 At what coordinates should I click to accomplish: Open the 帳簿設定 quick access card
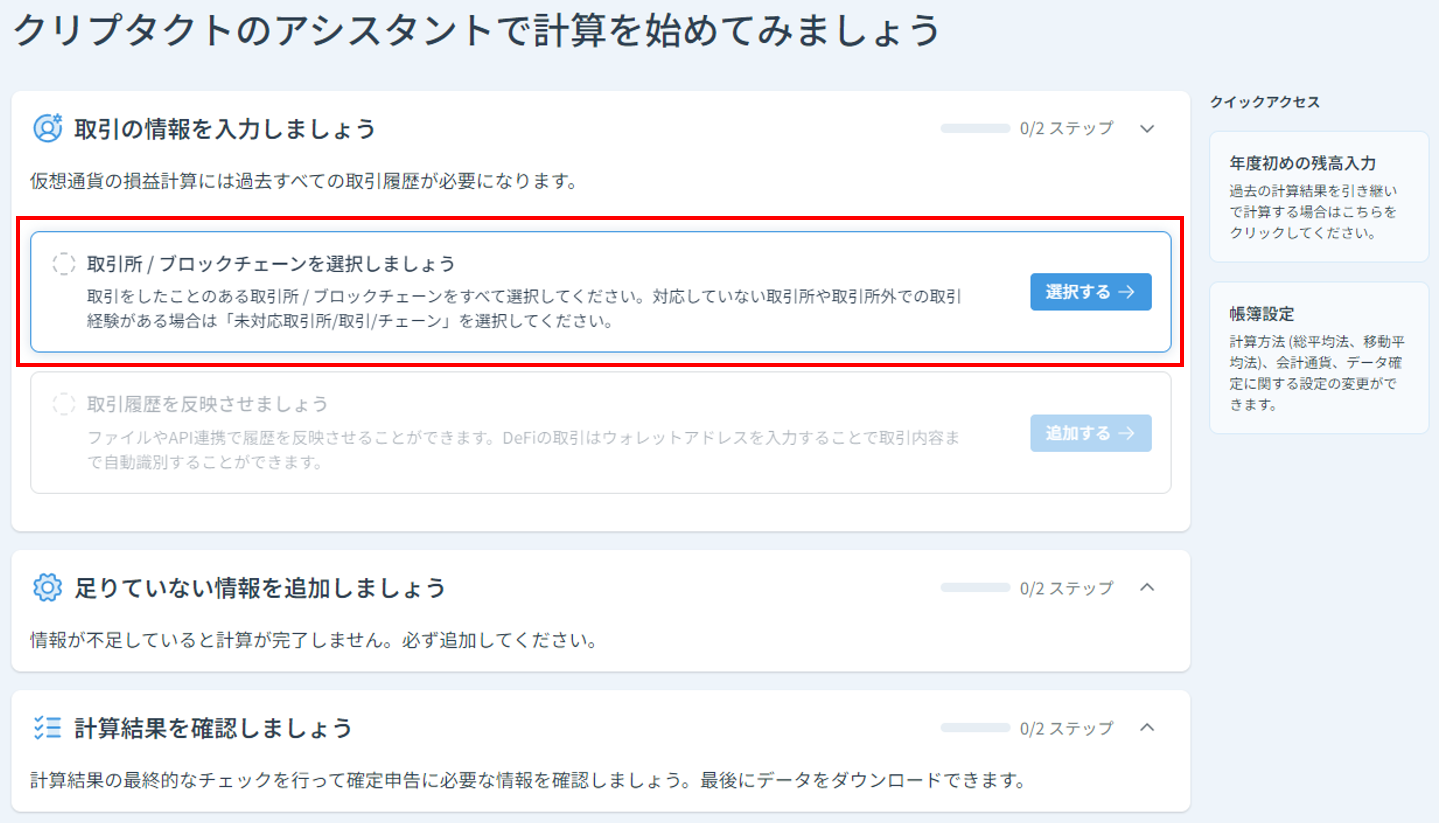[x=1319, y=358]
